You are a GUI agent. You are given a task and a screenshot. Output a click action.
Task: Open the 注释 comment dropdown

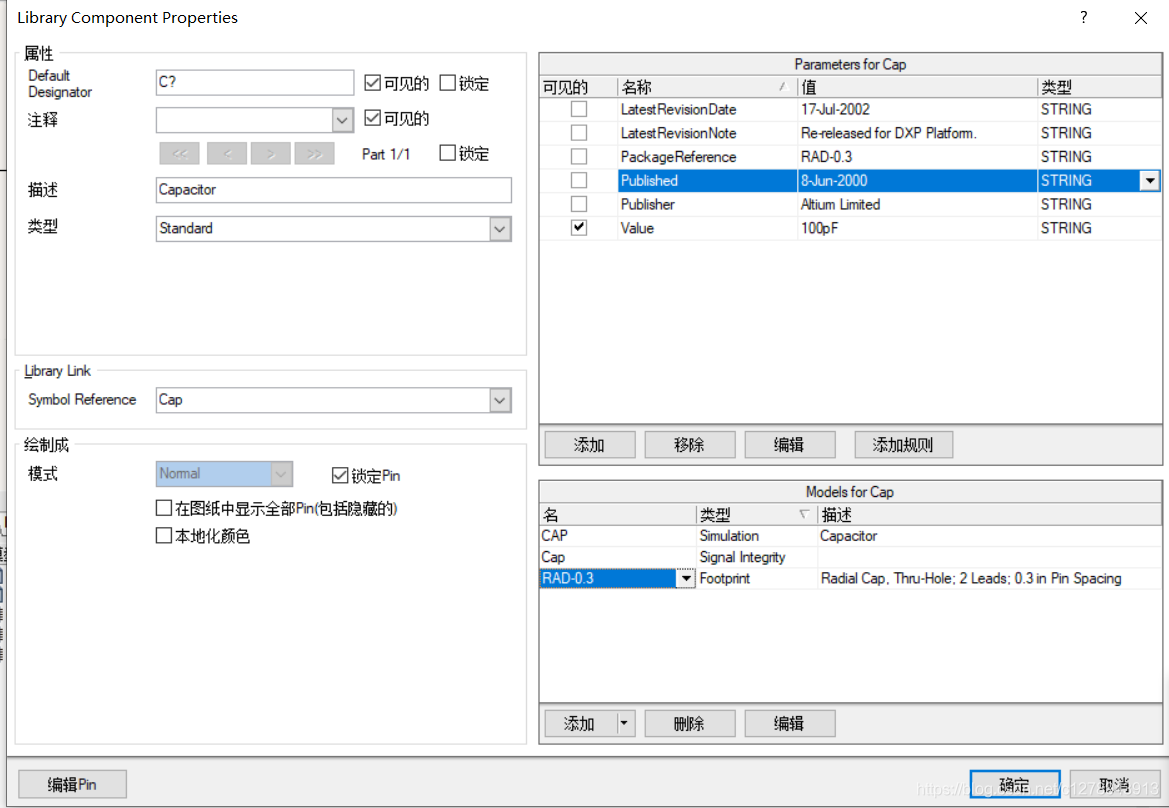(x=343, y=120)
